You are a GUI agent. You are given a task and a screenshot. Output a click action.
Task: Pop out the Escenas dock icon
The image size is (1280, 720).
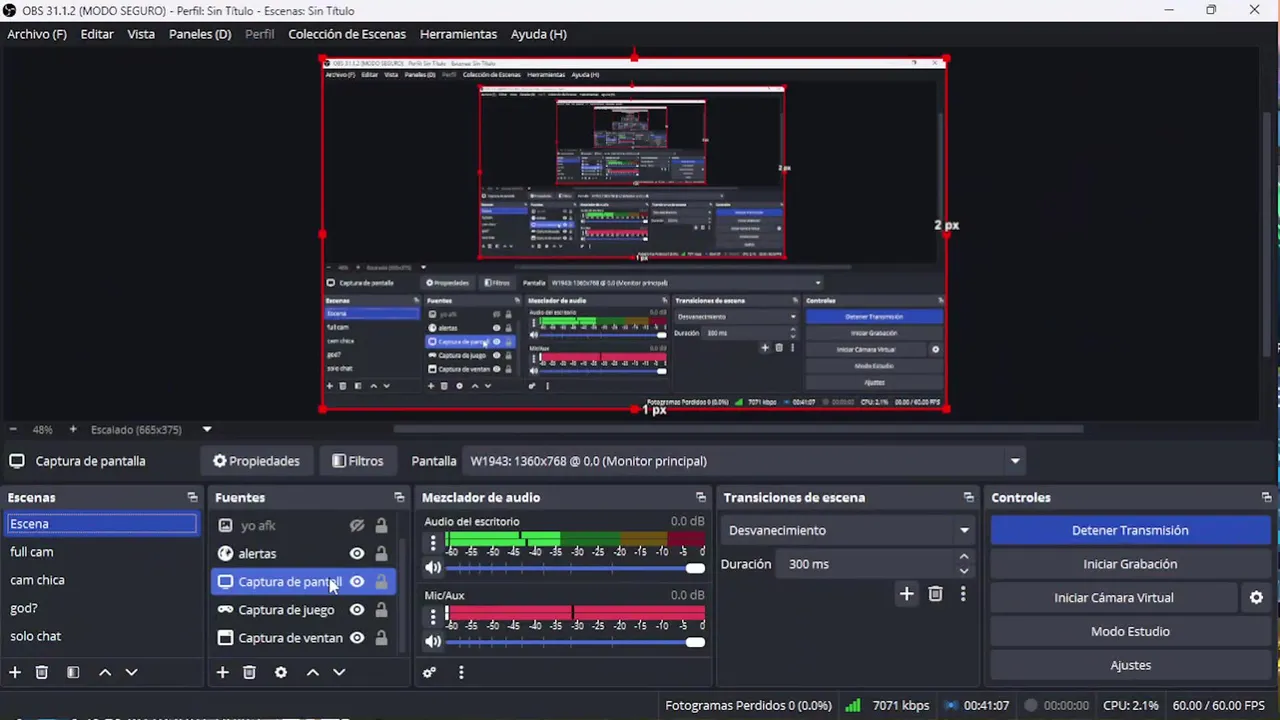tap(192, 497)
